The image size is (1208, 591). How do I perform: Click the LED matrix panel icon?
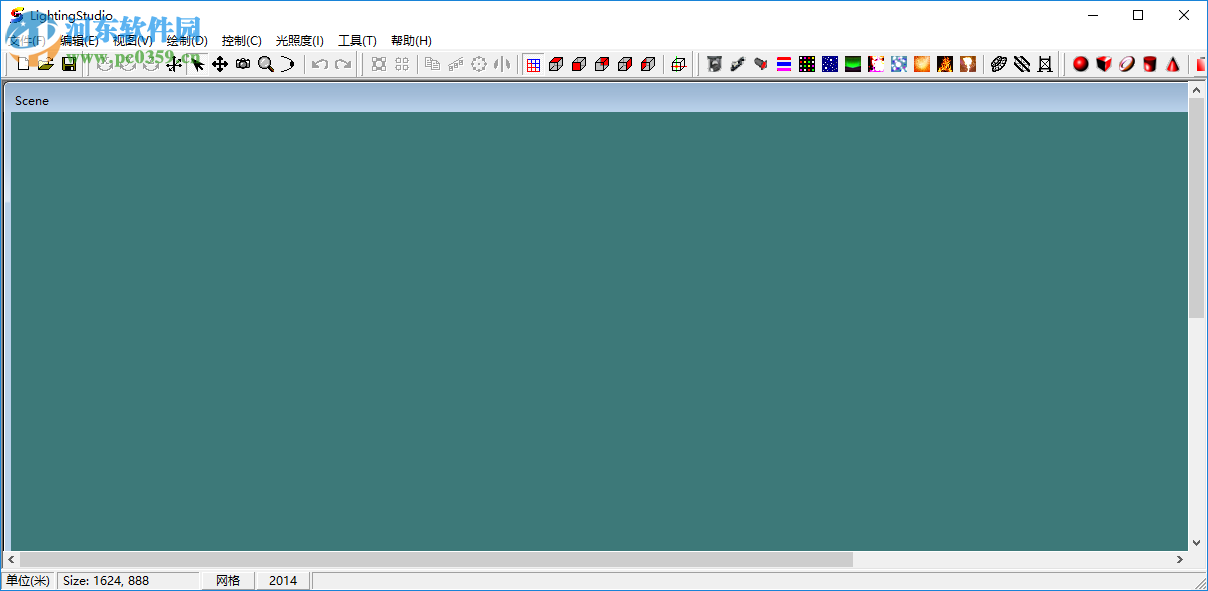pos(805,63)
